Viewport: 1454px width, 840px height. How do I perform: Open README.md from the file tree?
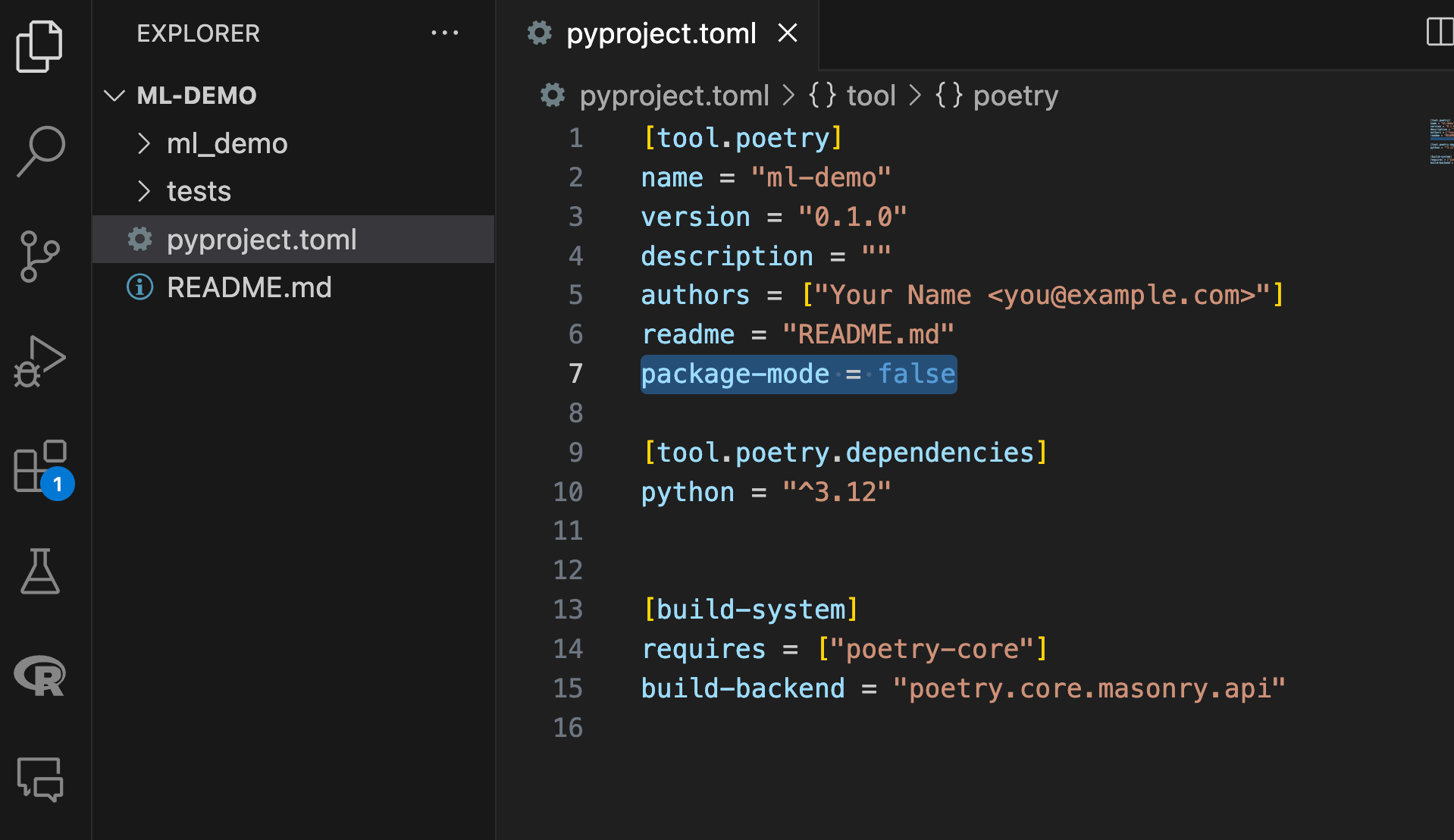249,287
